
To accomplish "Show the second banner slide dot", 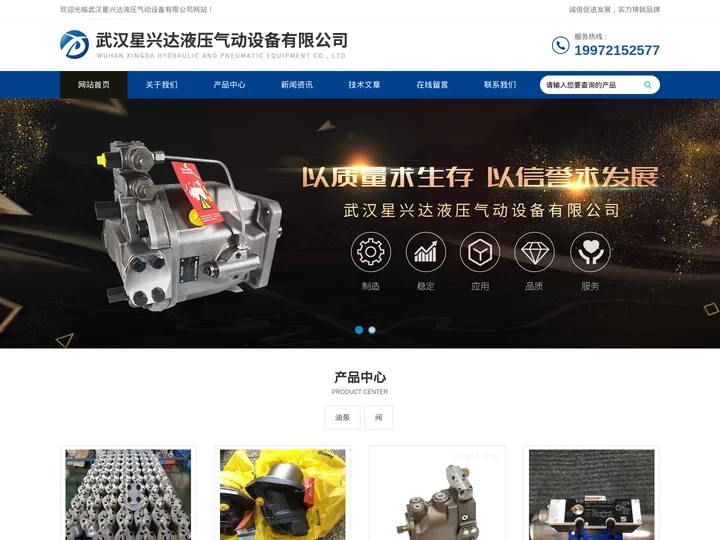I will click(x=372, y=330).
